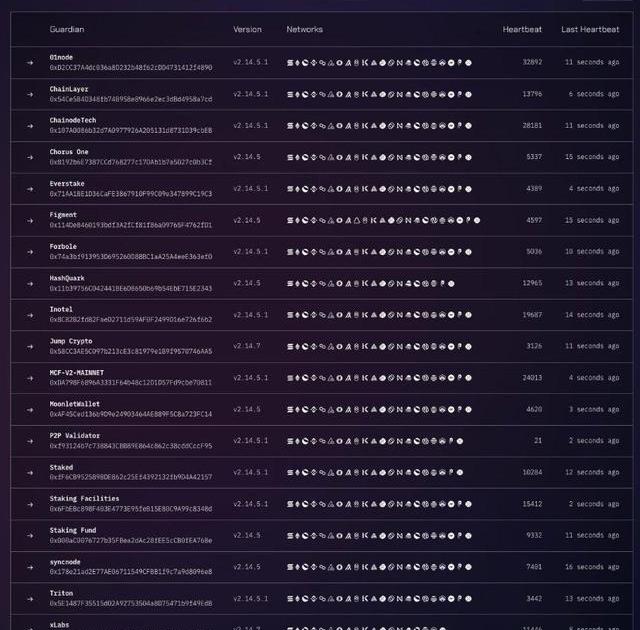Click the Solana network icon in the Everstake row
This screenshot has height=630, width=640.
(291, 189)
